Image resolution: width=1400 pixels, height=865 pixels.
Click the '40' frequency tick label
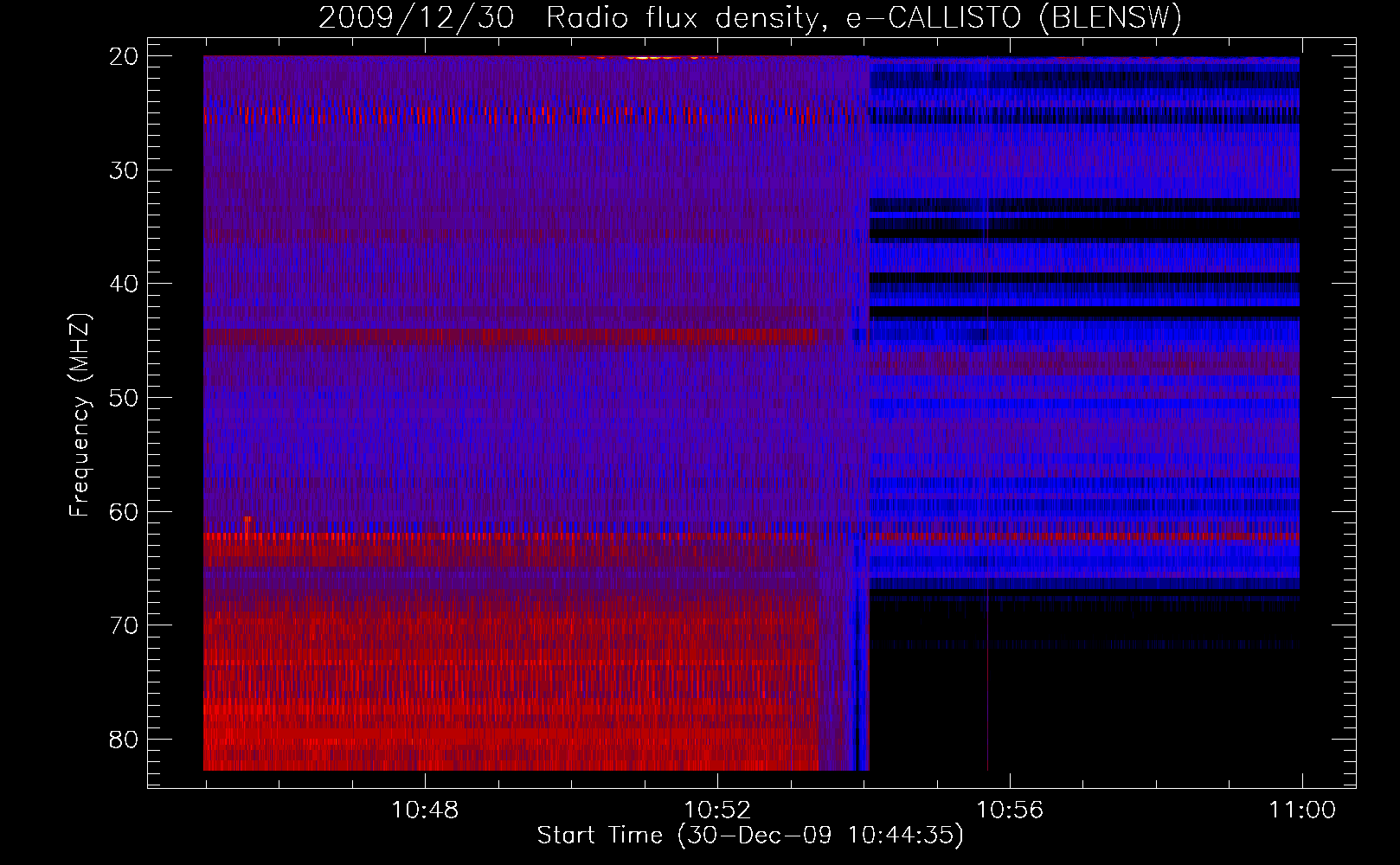point(124,284)
